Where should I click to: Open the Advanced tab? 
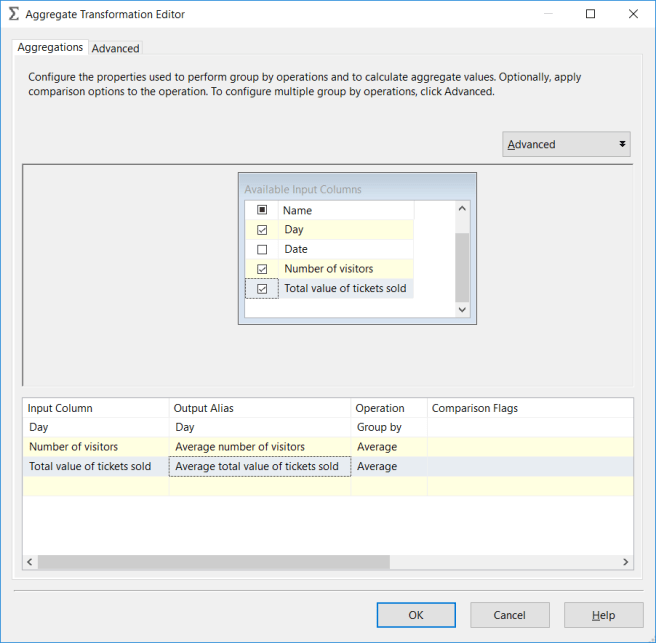point(115,48)
